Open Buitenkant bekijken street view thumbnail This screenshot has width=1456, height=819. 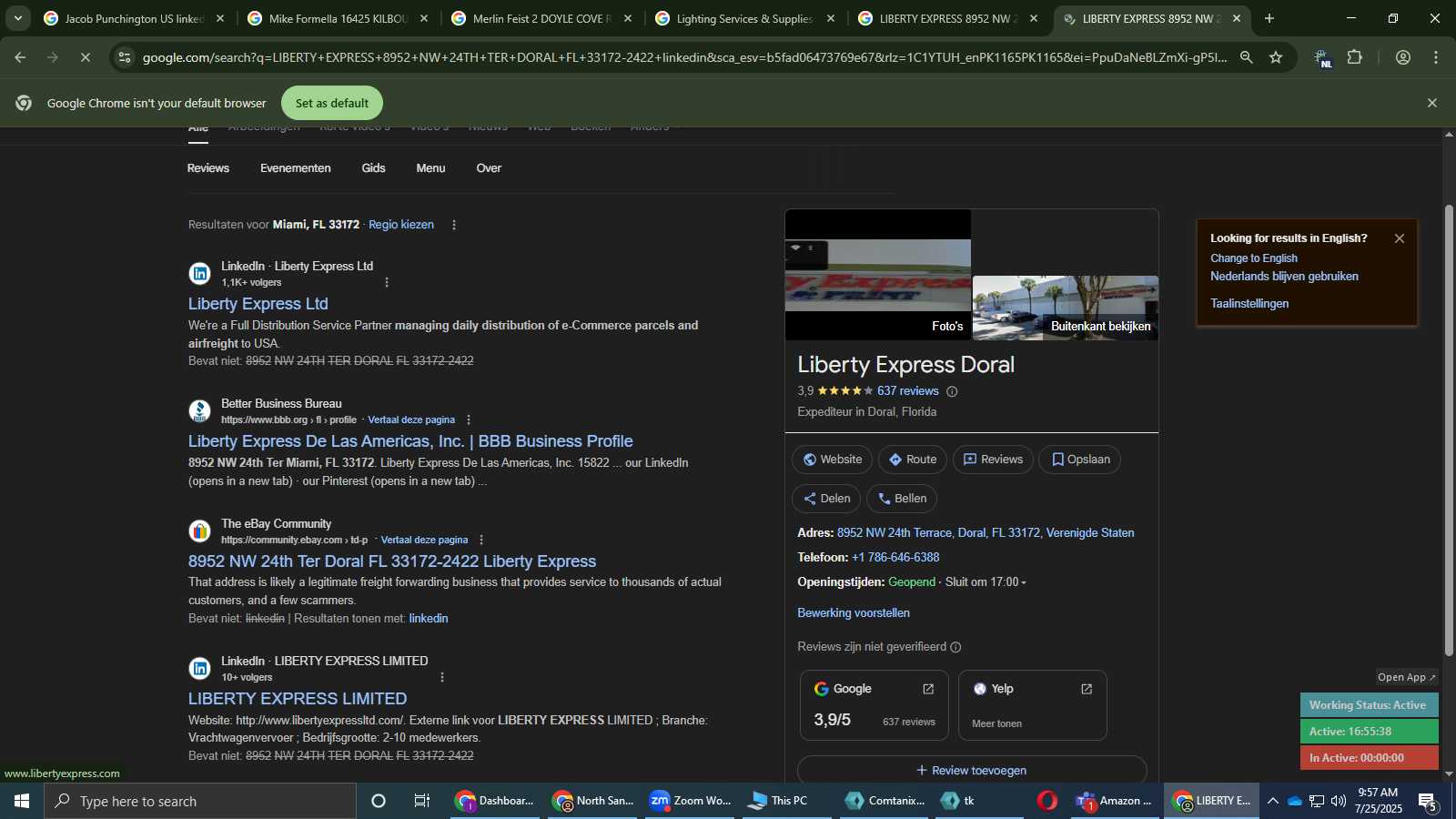tap(1066, 308)
